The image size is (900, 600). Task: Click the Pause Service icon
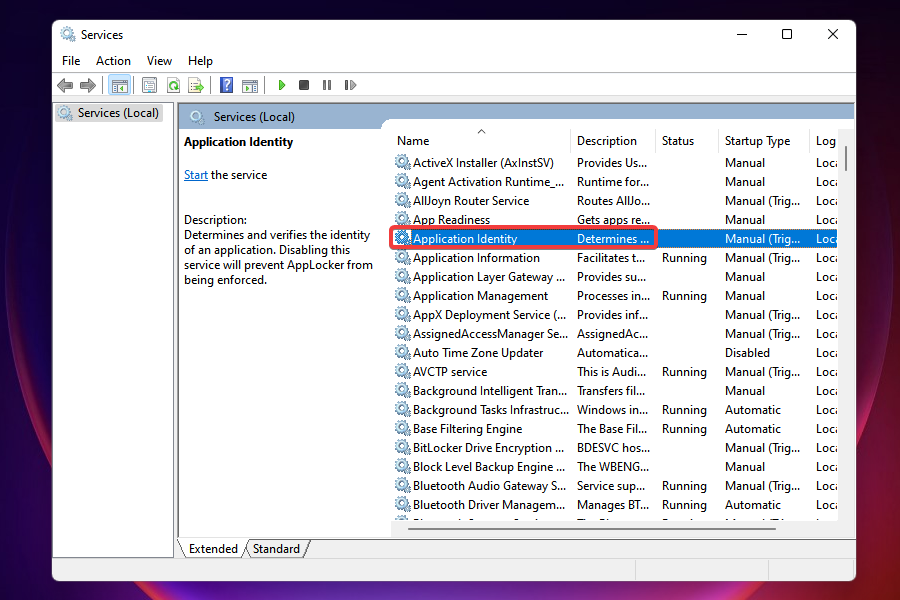pyautogui.click(x=327, y=85)
